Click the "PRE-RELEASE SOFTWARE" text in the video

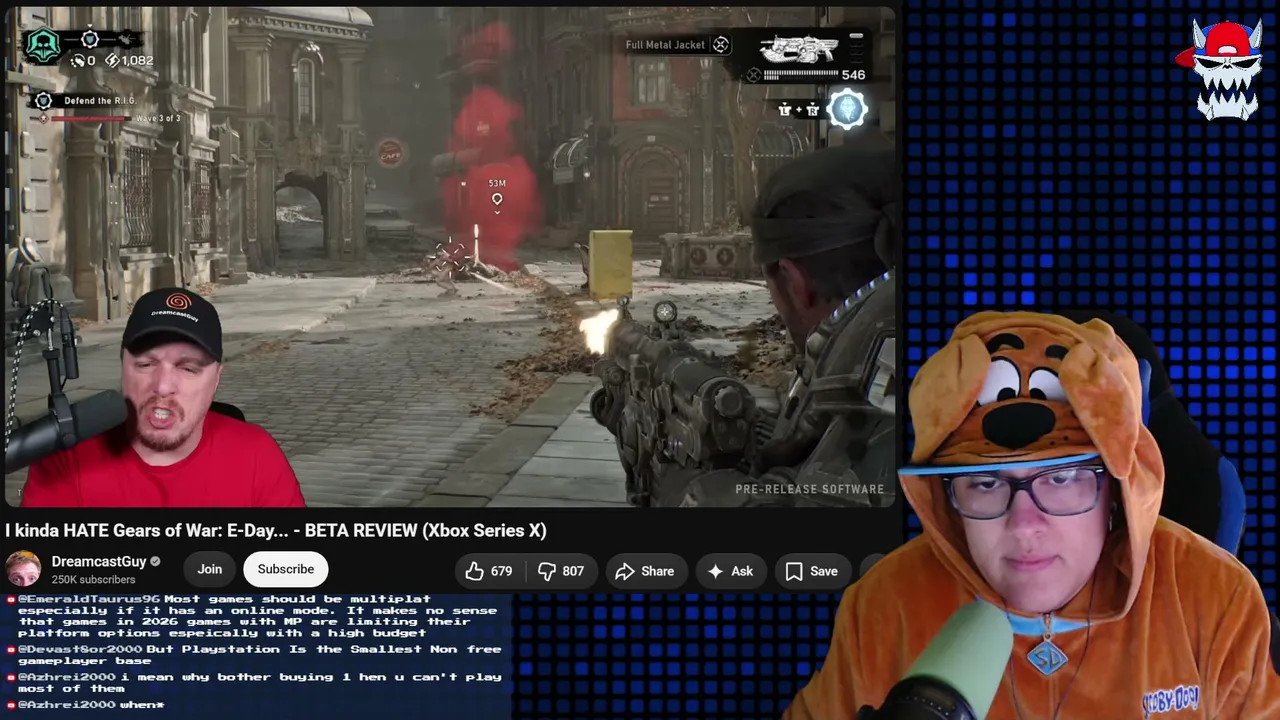pos(810,489)
